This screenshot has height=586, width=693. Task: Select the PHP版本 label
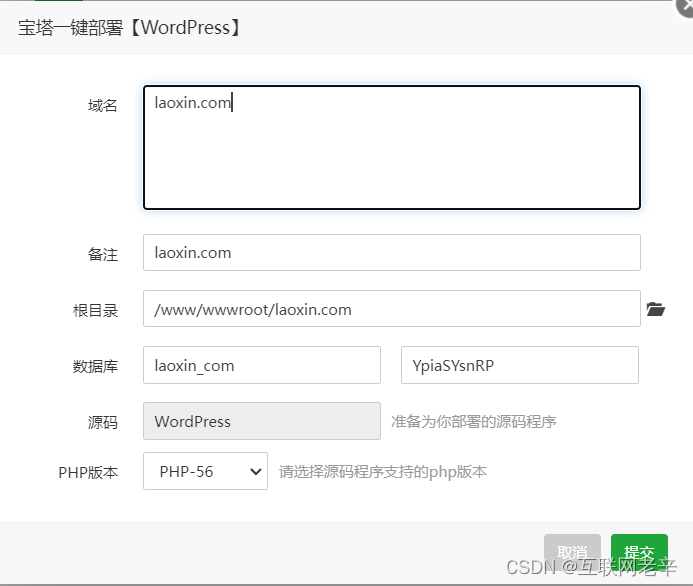[x=88, y=472]
